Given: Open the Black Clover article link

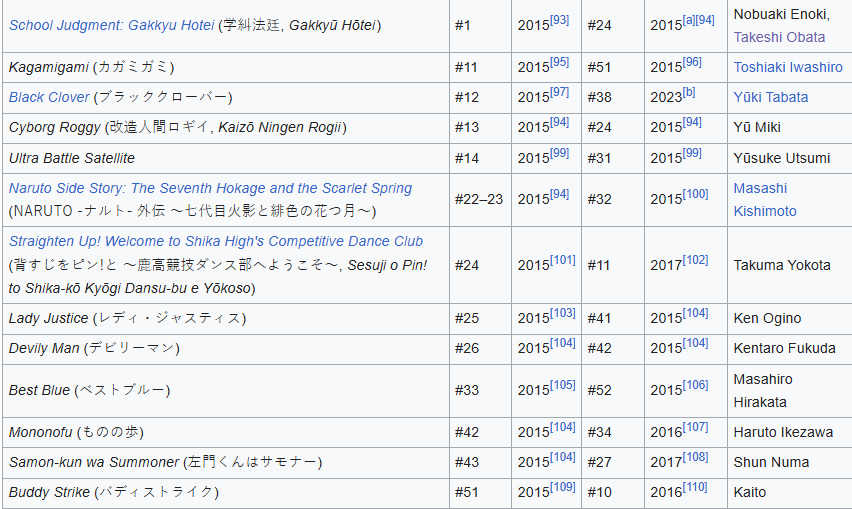Looking at the screenshot, I should [x=49, y=97].
